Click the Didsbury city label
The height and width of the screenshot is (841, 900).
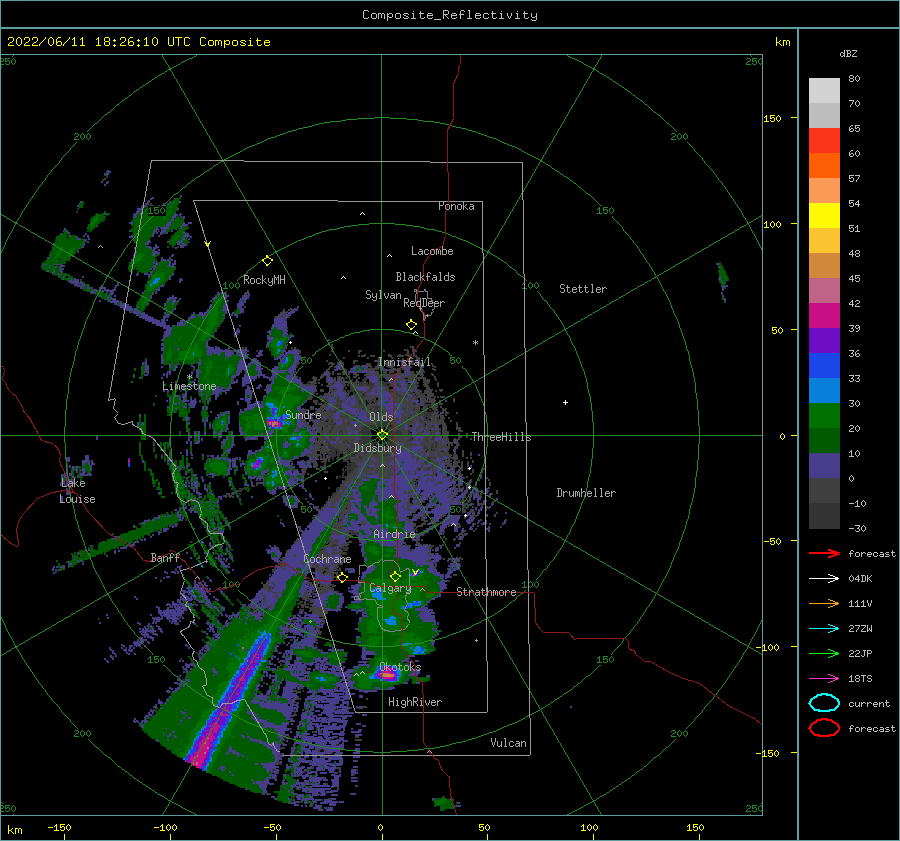377,448
